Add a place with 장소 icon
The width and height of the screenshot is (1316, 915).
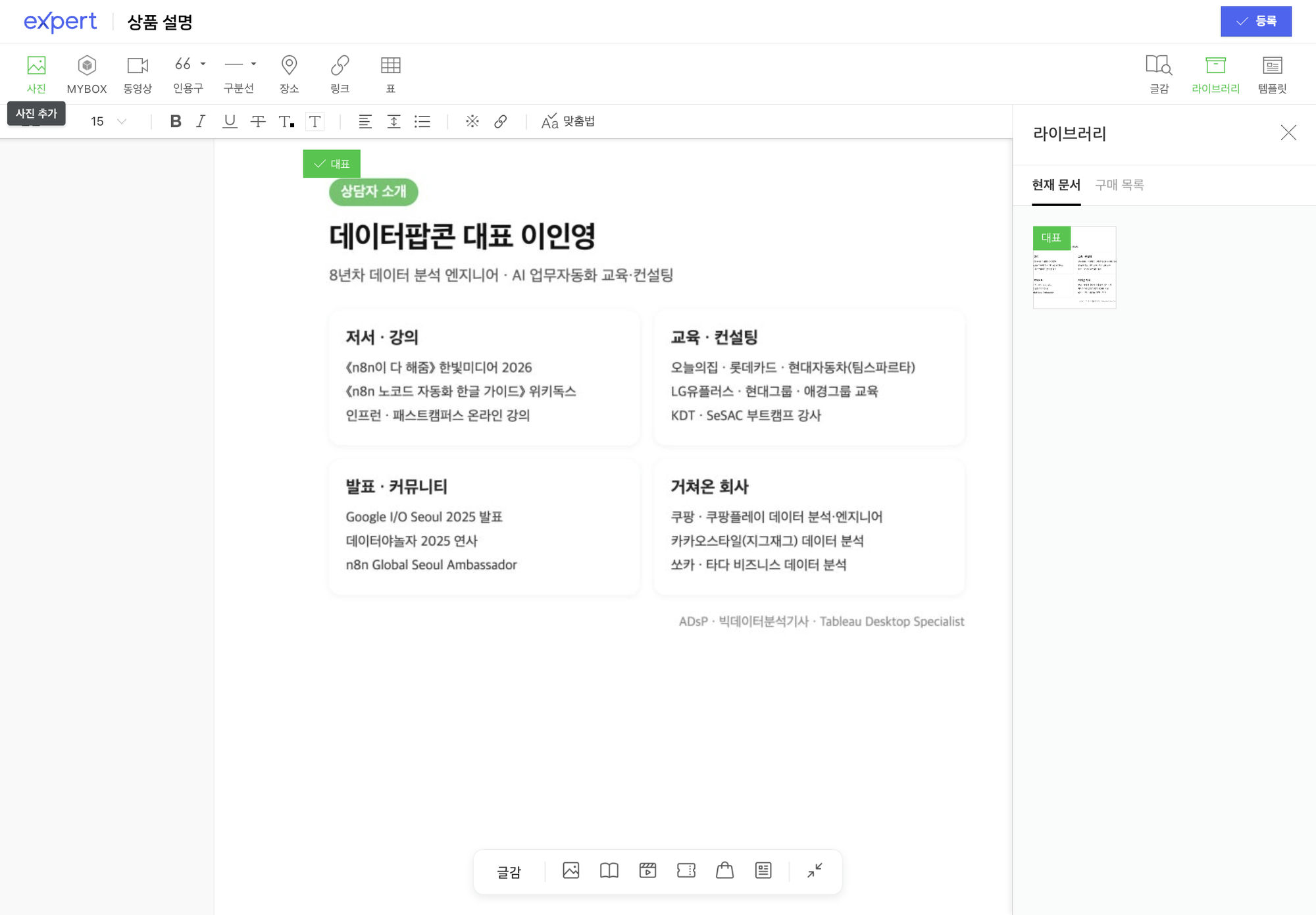pos(289,65)
